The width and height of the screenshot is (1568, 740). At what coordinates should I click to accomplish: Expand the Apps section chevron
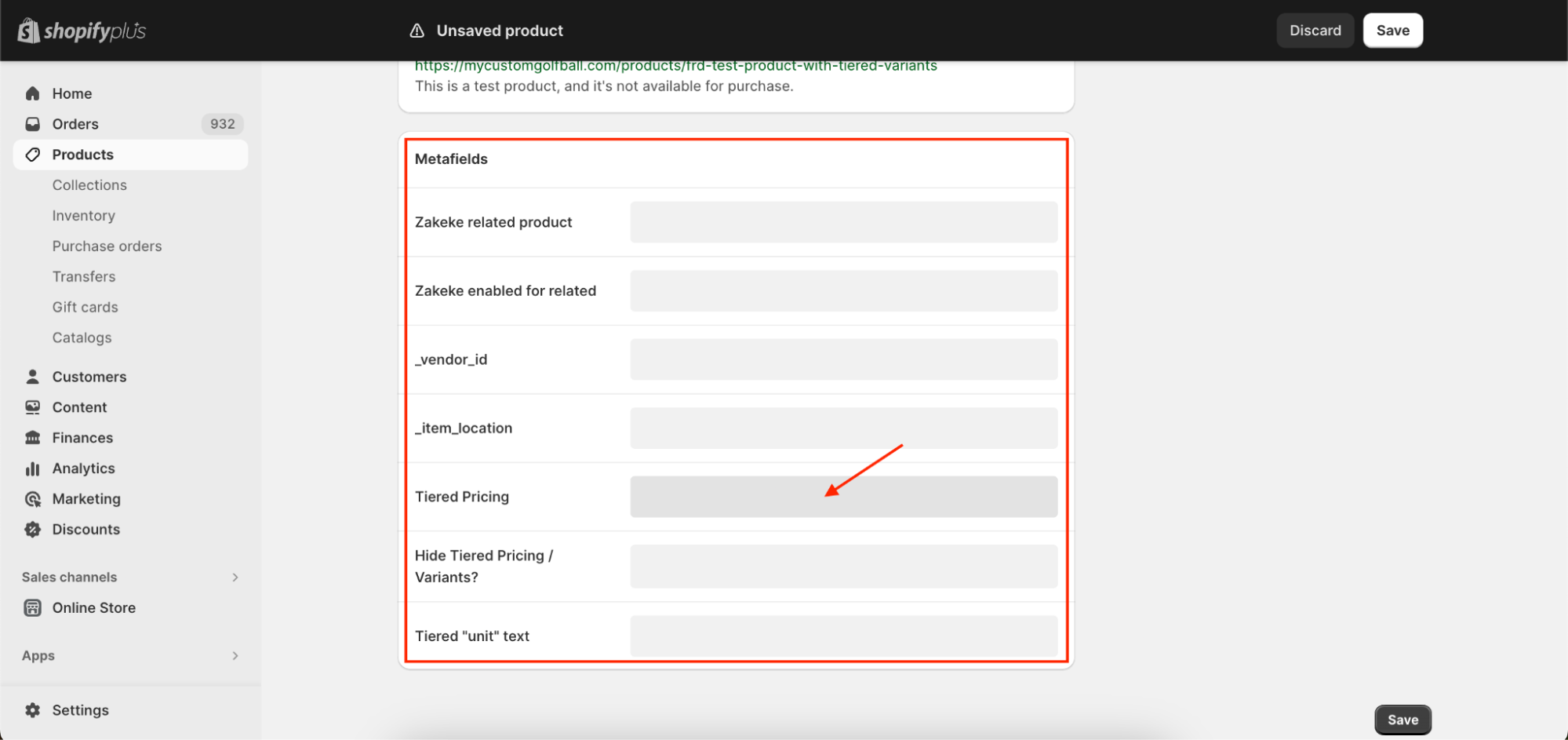[x=235, y=656]
